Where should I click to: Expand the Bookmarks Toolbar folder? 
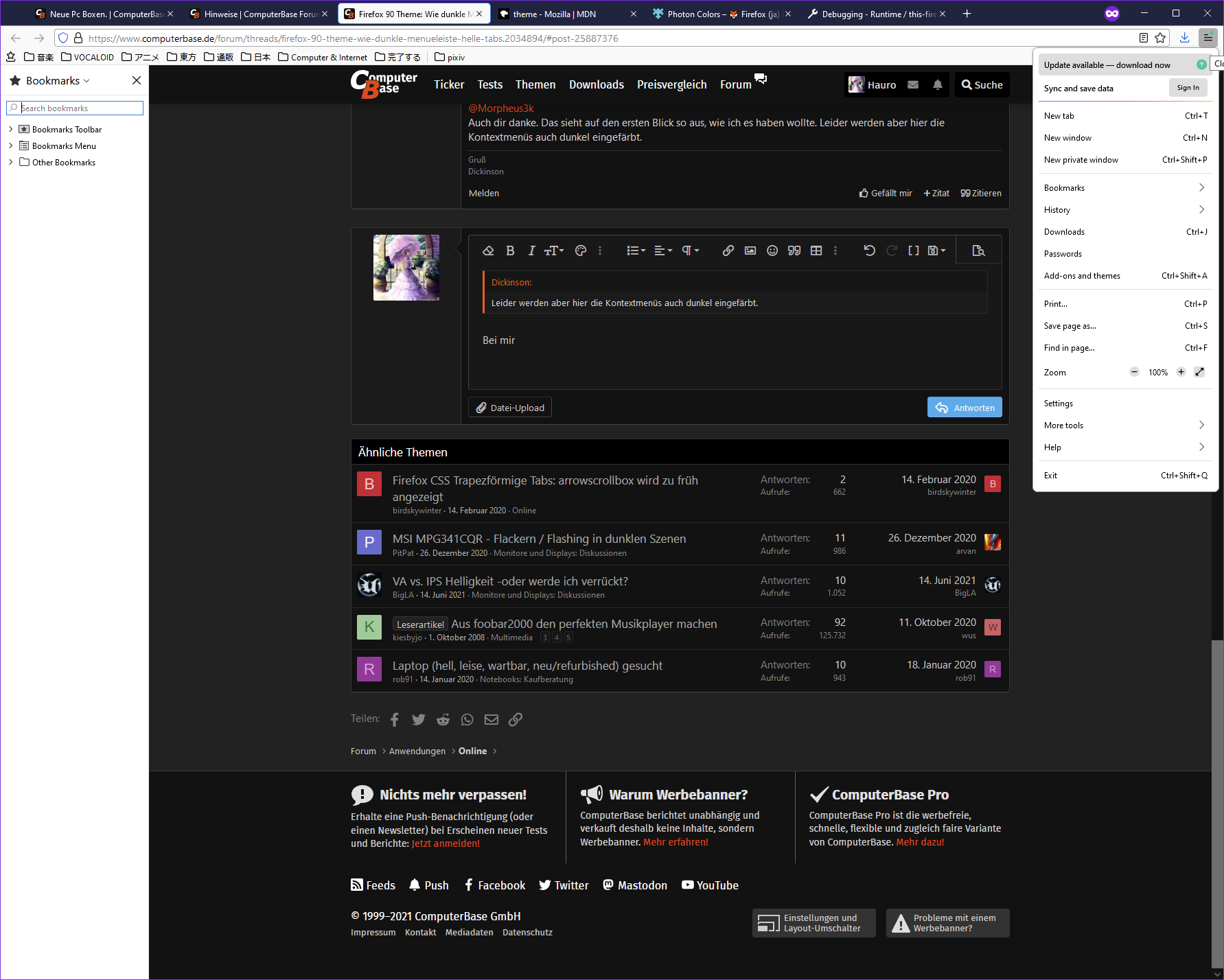(x=11, y=129)
